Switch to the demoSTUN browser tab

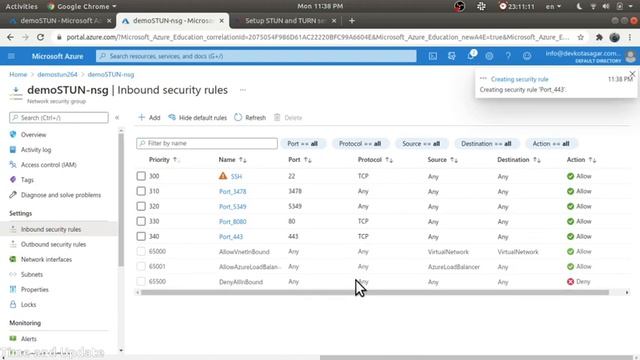60,20
